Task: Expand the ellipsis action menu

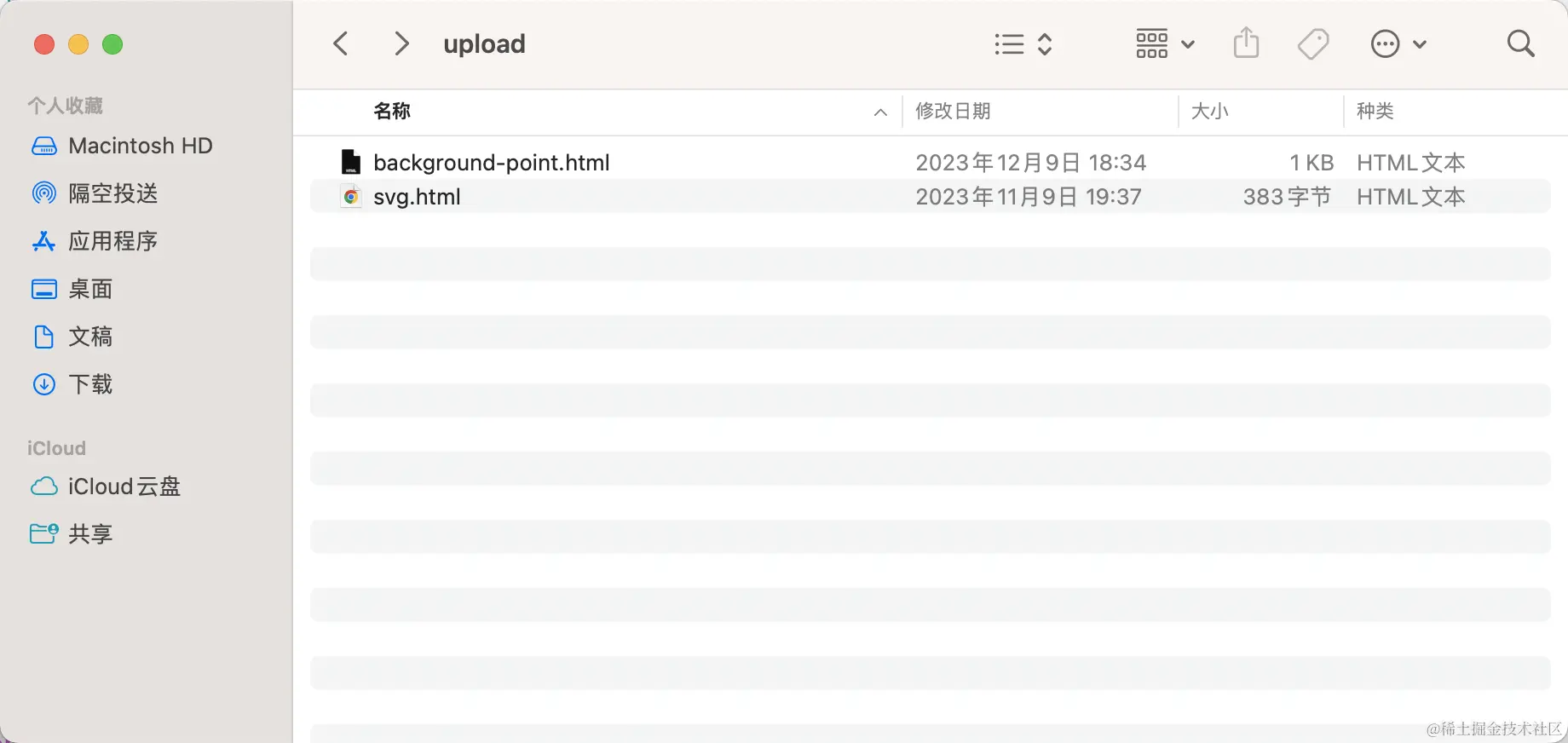Action: (1398, 43)
